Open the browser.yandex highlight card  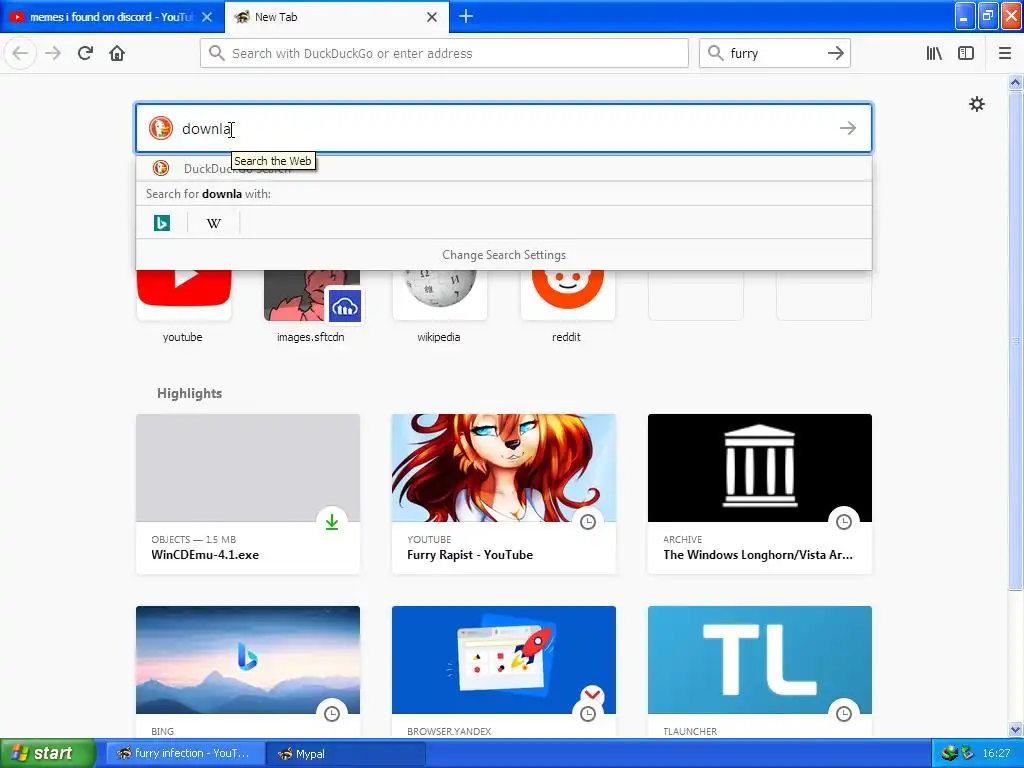[504, 671]
